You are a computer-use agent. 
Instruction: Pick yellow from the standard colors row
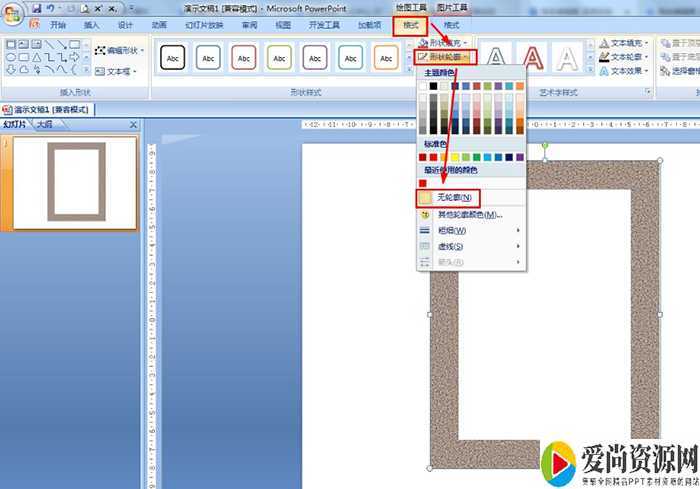pos(455,157)
